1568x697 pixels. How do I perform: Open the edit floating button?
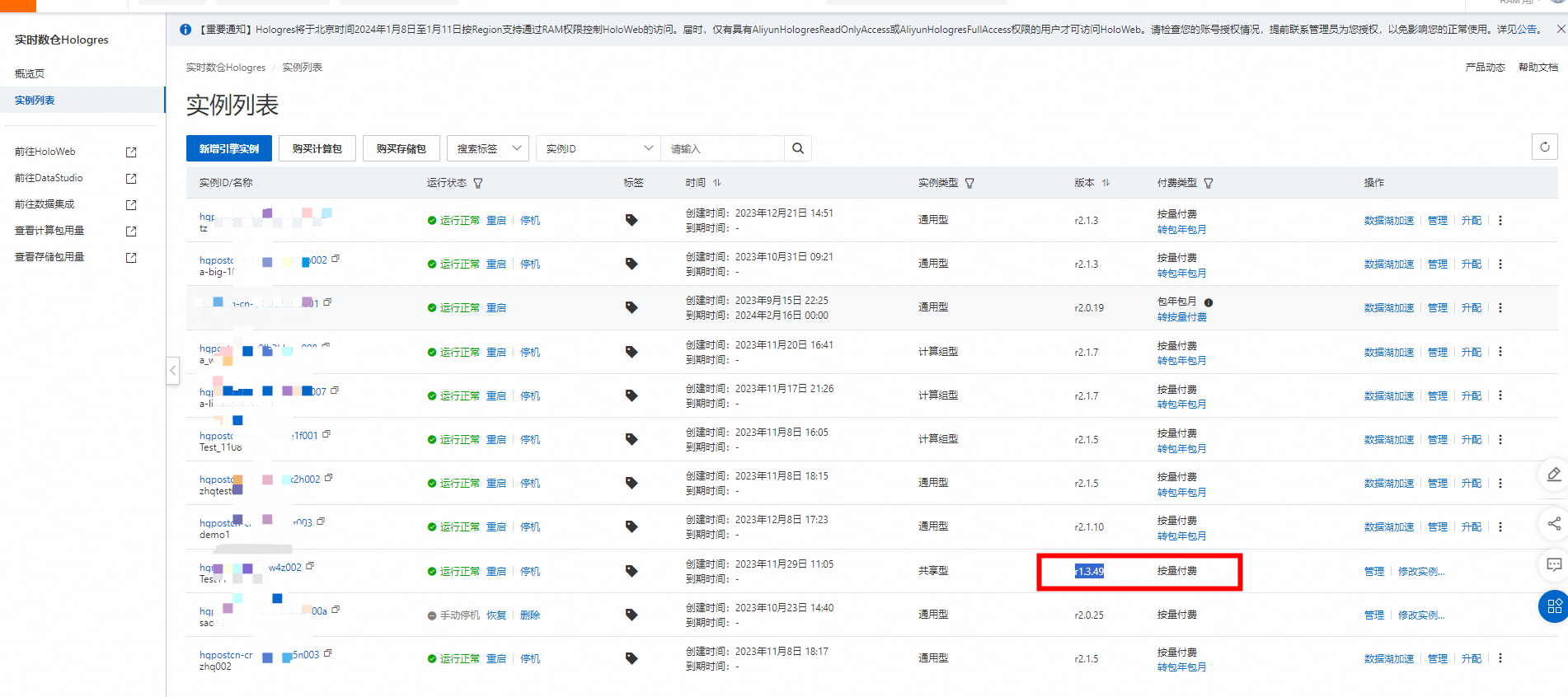[1554, 475]
